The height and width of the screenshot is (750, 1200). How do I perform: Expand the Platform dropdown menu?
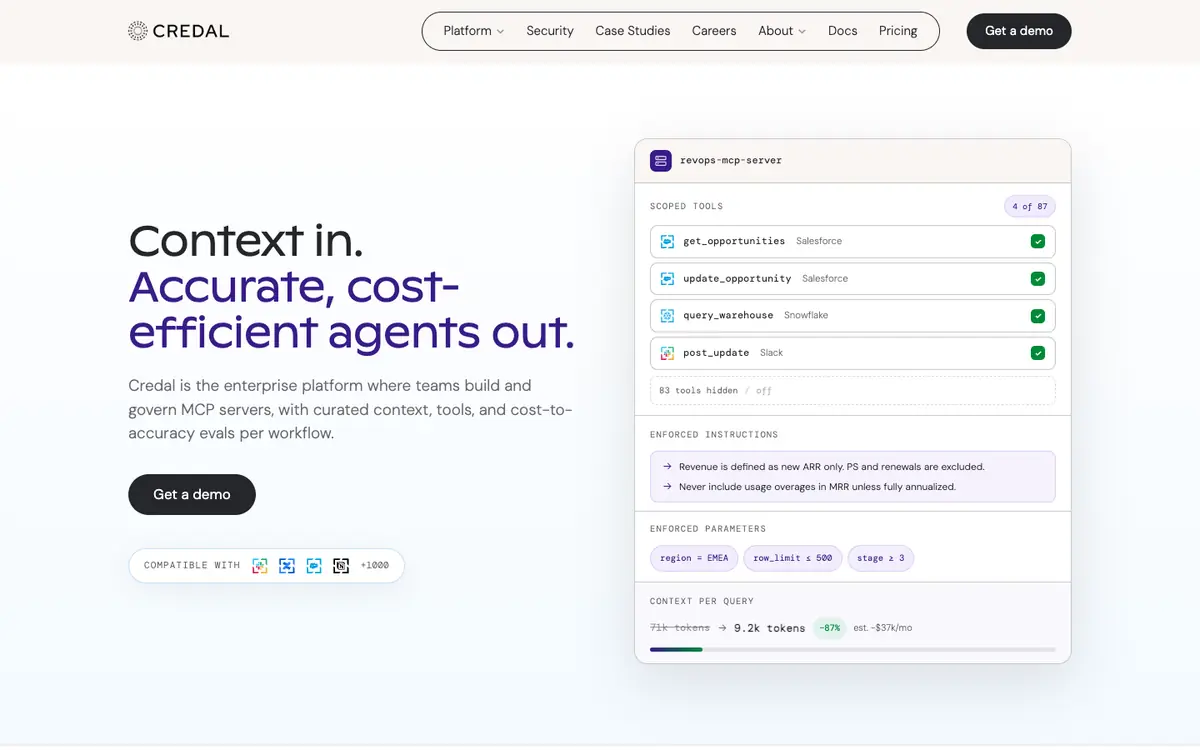click(x=474, y=31)
